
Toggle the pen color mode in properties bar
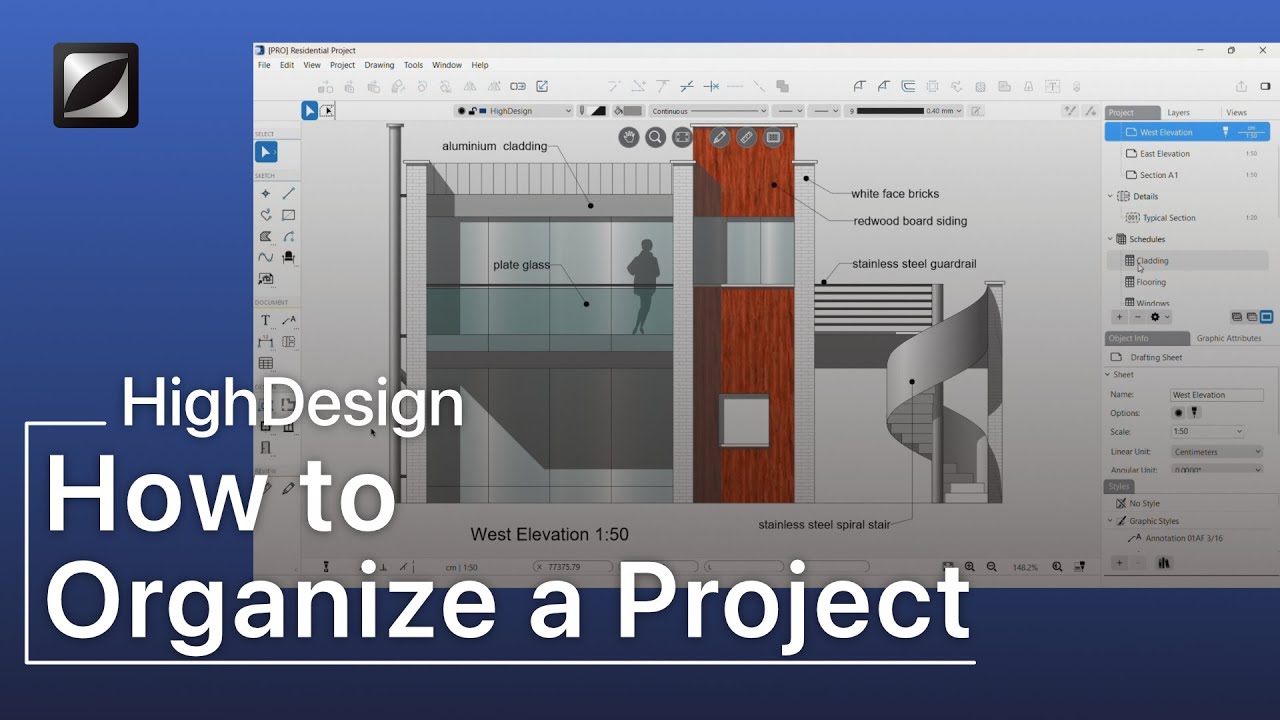pos(598,111)
